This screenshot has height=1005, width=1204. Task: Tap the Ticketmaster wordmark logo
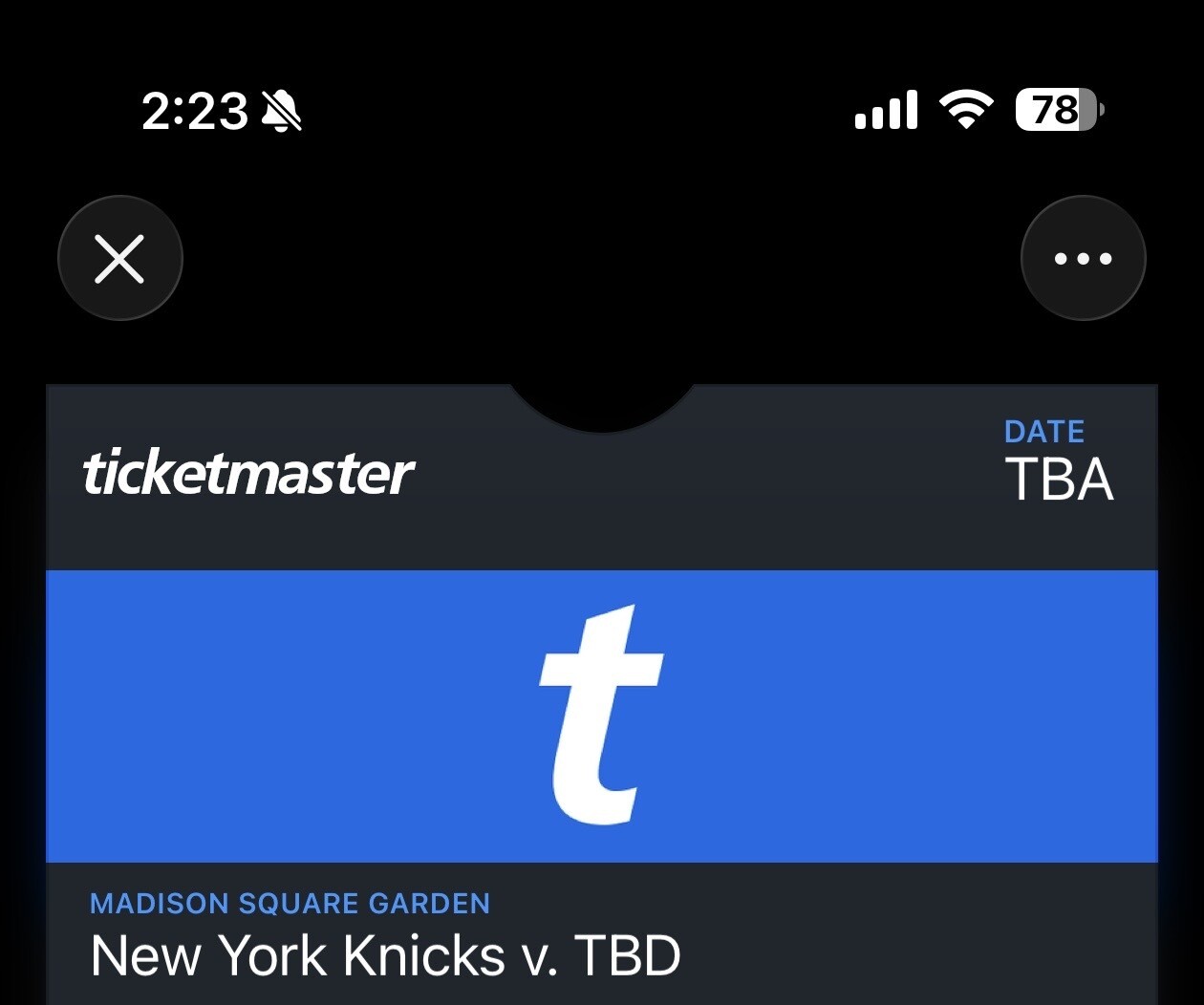pyautogui.click(x=248, y=474)
